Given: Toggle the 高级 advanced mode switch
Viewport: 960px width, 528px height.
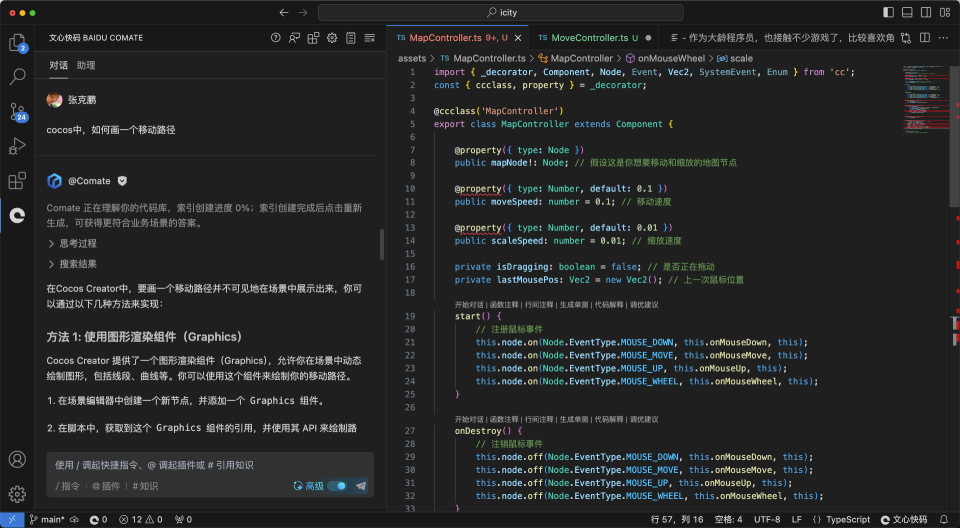Looking at the screenshot, I should (x=337, y=486).
